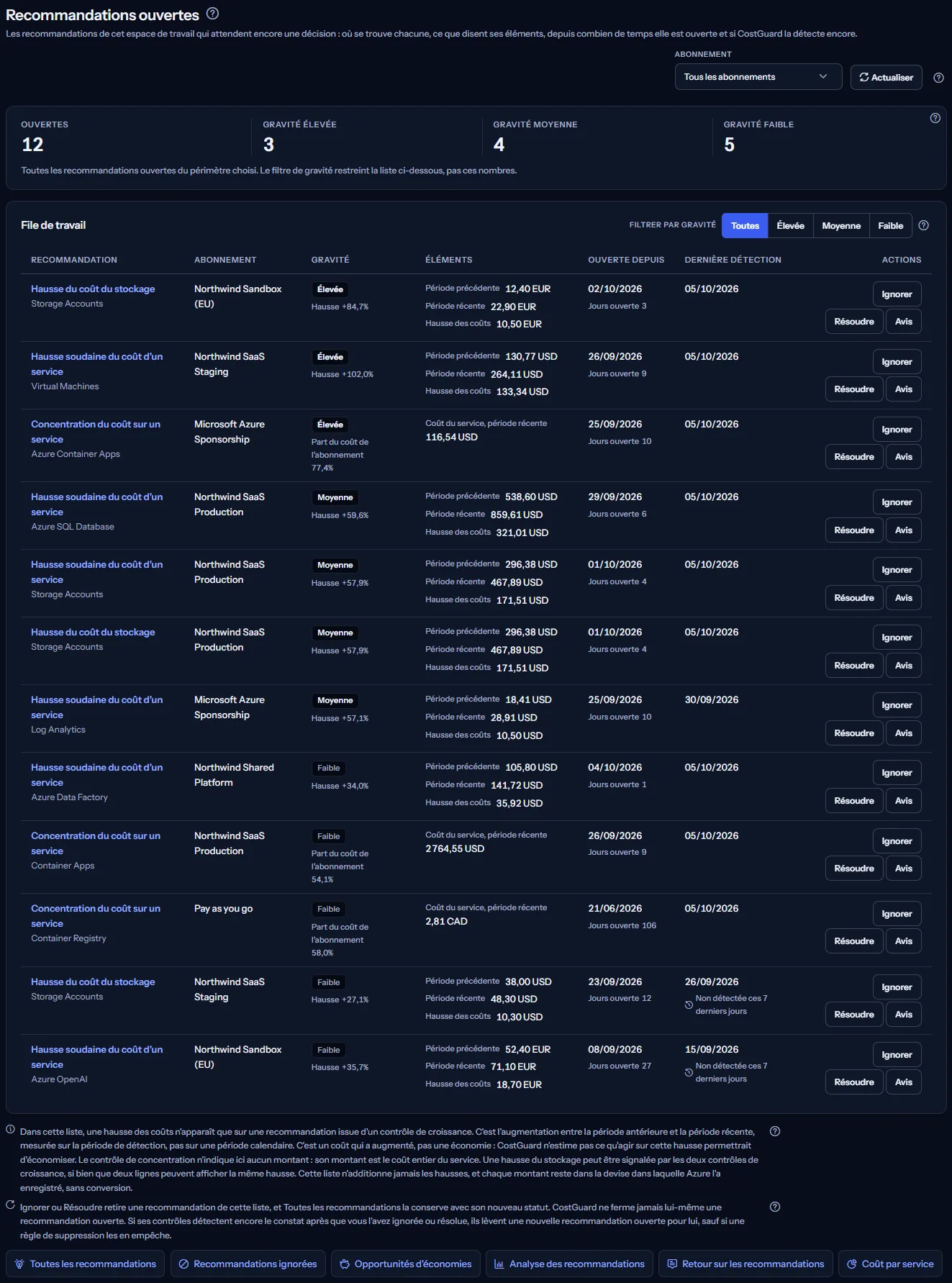The width and height of the screenshot is (952, 1283).
Task: Click Avis for Azure Container Apps row
Action: [x=903, y=457]
